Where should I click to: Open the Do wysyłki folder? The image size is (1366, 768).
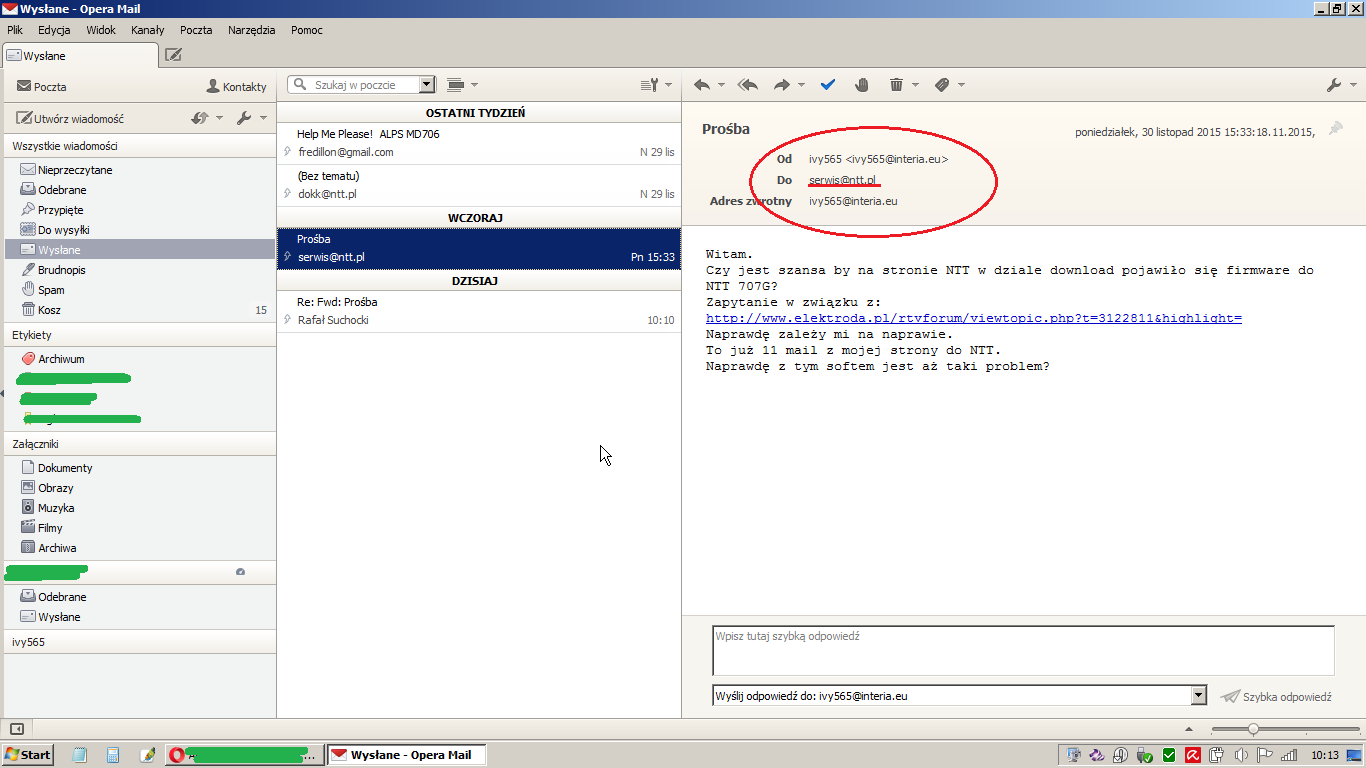pyautogui.click(x=140, y=230)
